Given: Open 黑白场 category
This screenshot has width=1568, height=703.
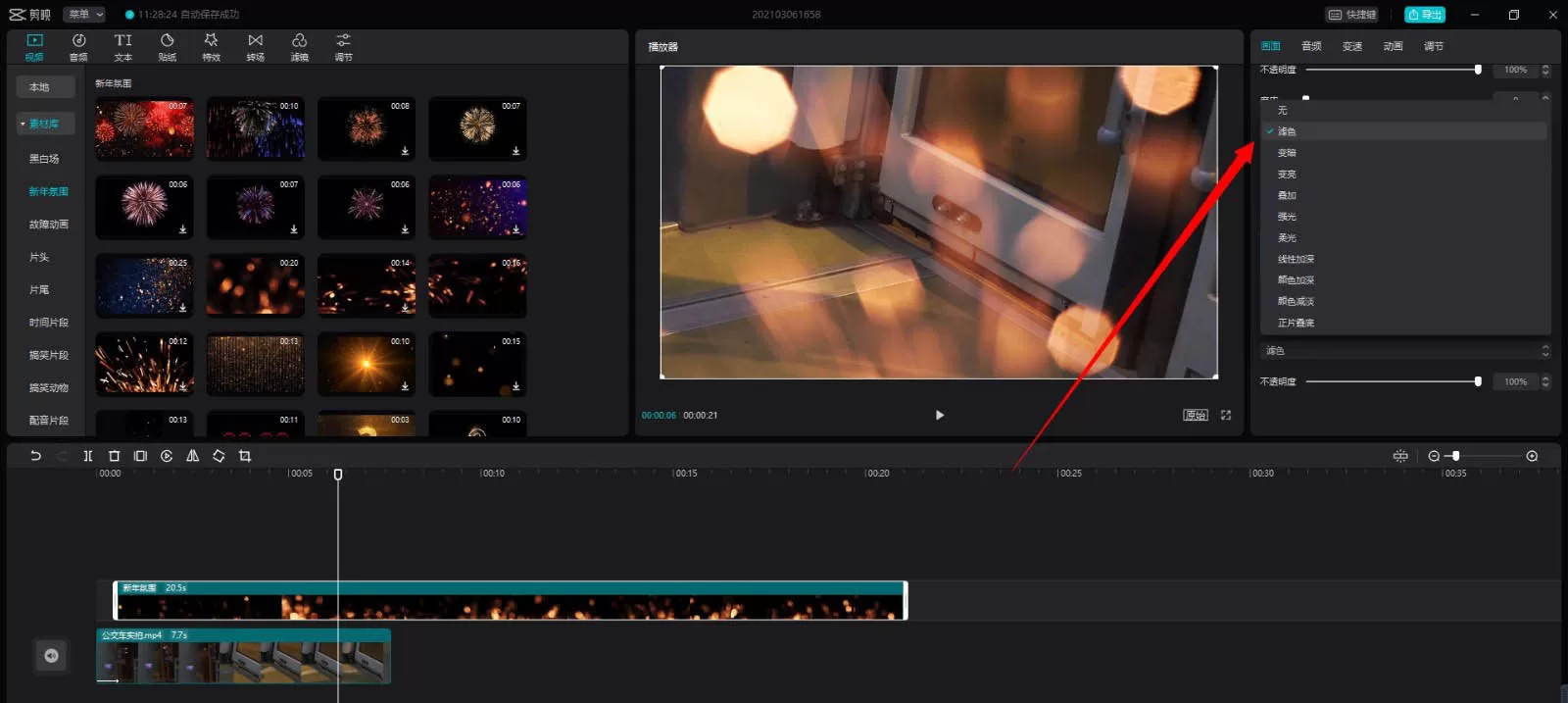Looking at the screenshot, I should (x=44, y=159).
